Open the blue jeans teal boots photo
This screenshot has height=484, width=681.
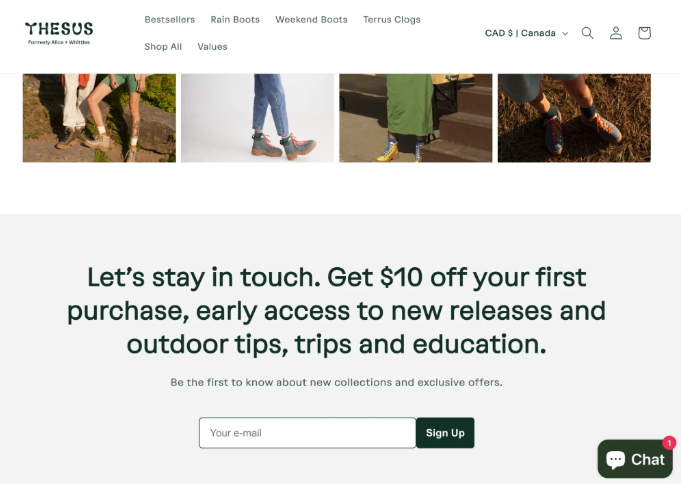point(258,118)
